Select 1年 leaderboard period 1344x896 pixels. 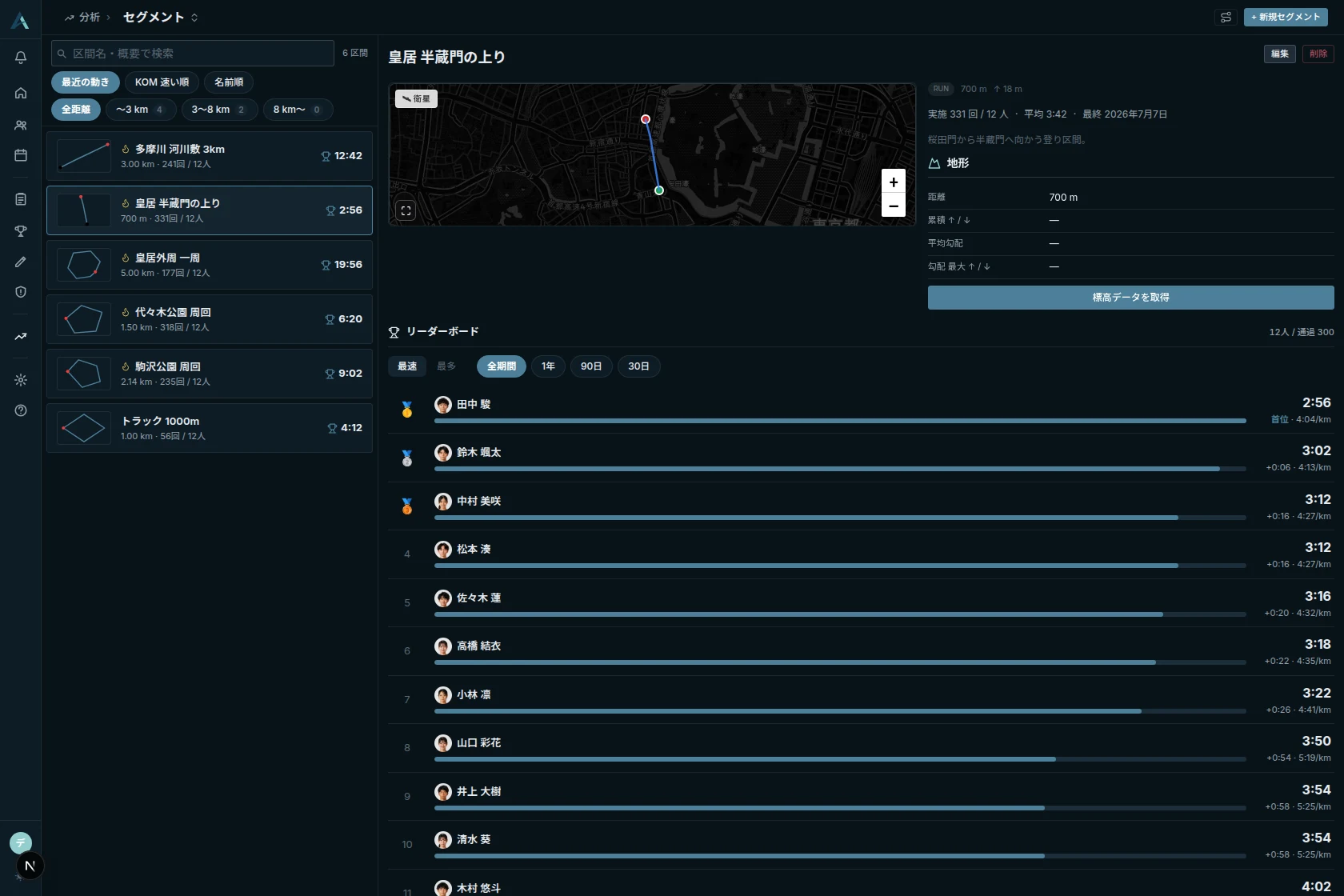548,366
